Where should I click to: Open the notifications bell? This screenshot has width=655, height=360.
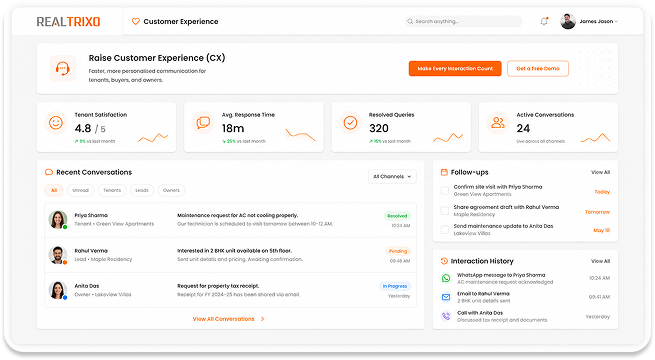tap(544, 21)
